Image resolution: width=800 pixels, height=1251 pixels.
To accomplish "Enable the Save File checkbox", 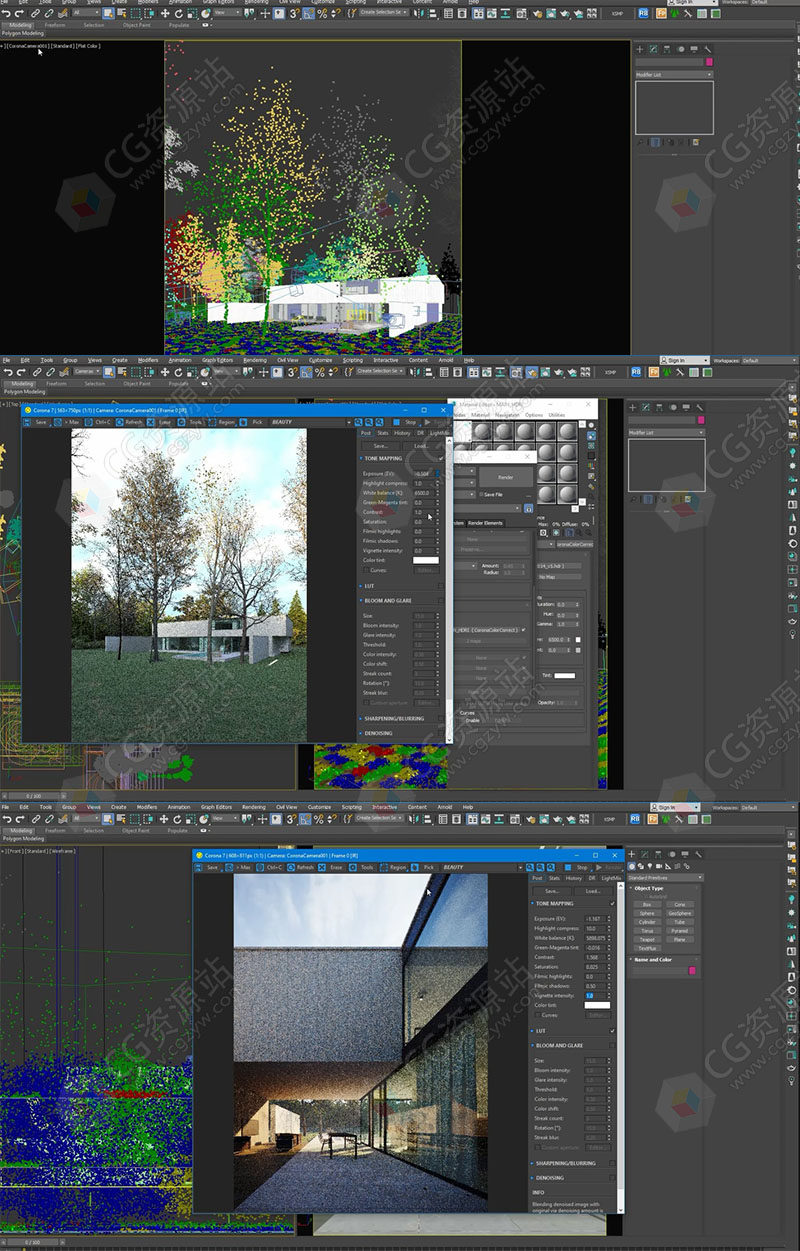I will click(x=481, y=494).
